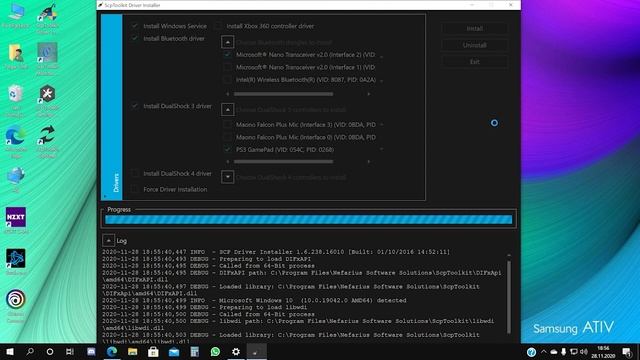Toggle Install Windows Service checkbox
The image size is (640, 360).
[x=135, y=26]
